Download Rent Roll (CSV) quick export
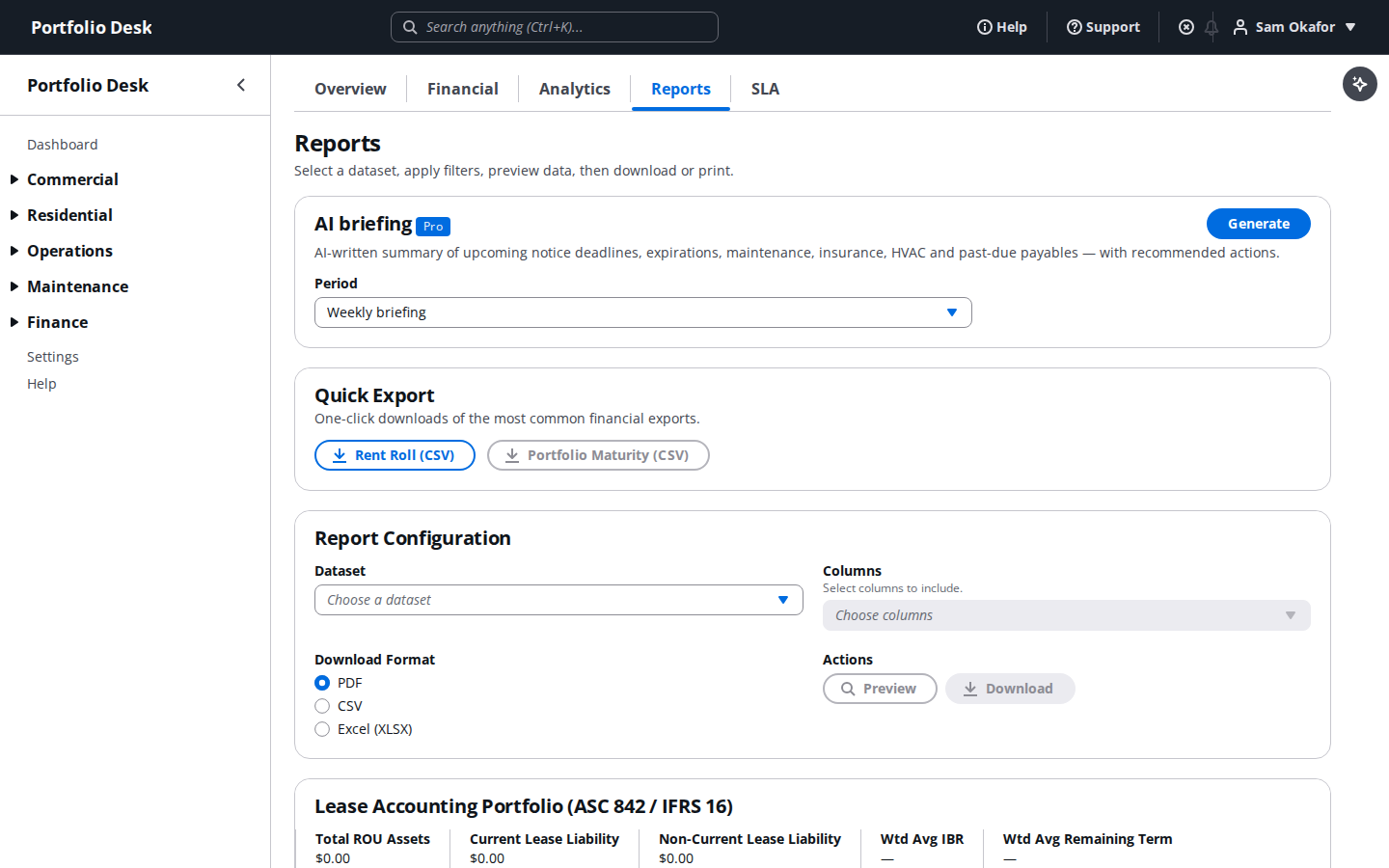The image size is (1389, 868). 395,455
